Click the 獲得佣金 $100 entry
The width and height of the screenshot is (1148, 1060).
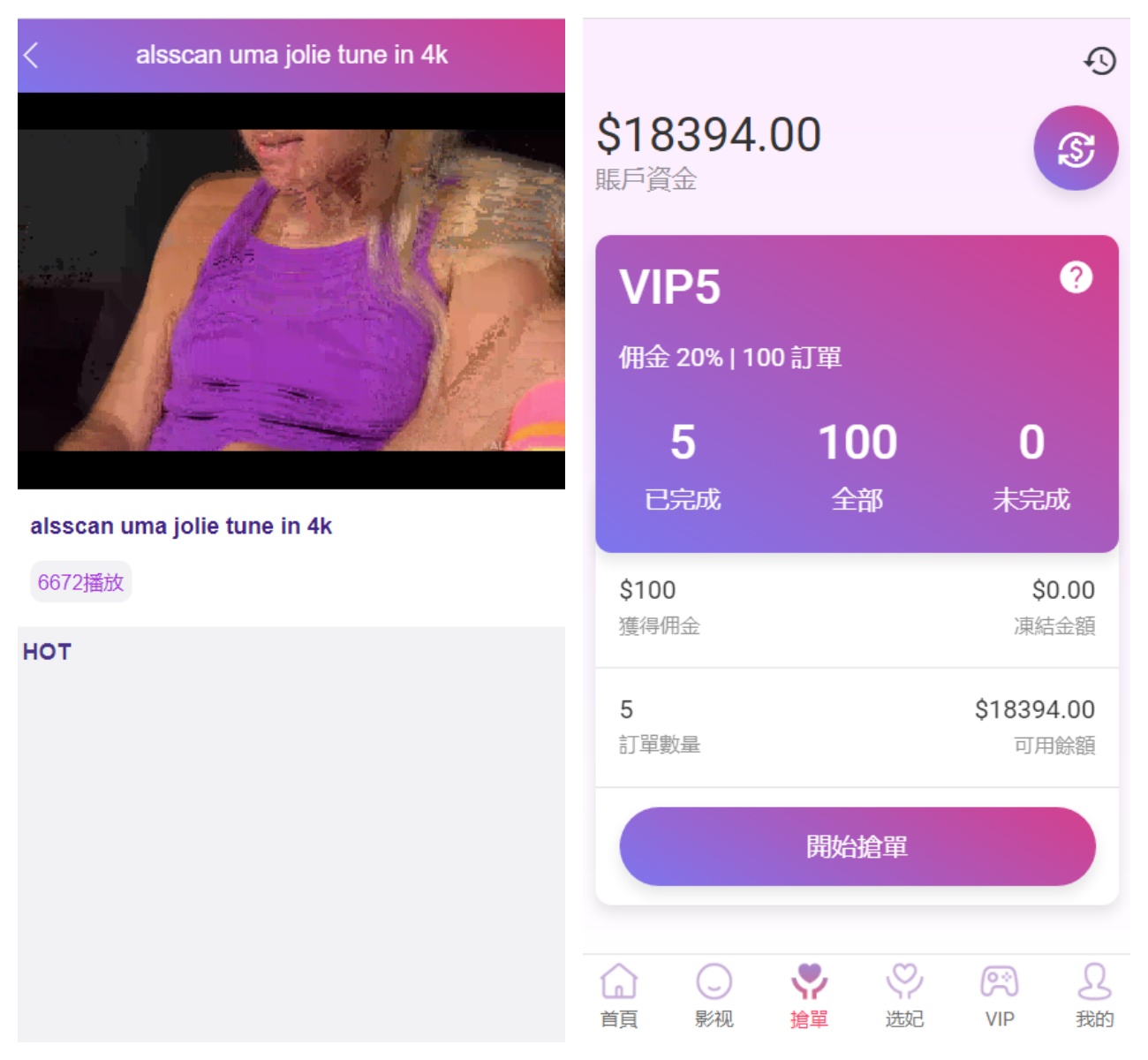coord(660,607)
